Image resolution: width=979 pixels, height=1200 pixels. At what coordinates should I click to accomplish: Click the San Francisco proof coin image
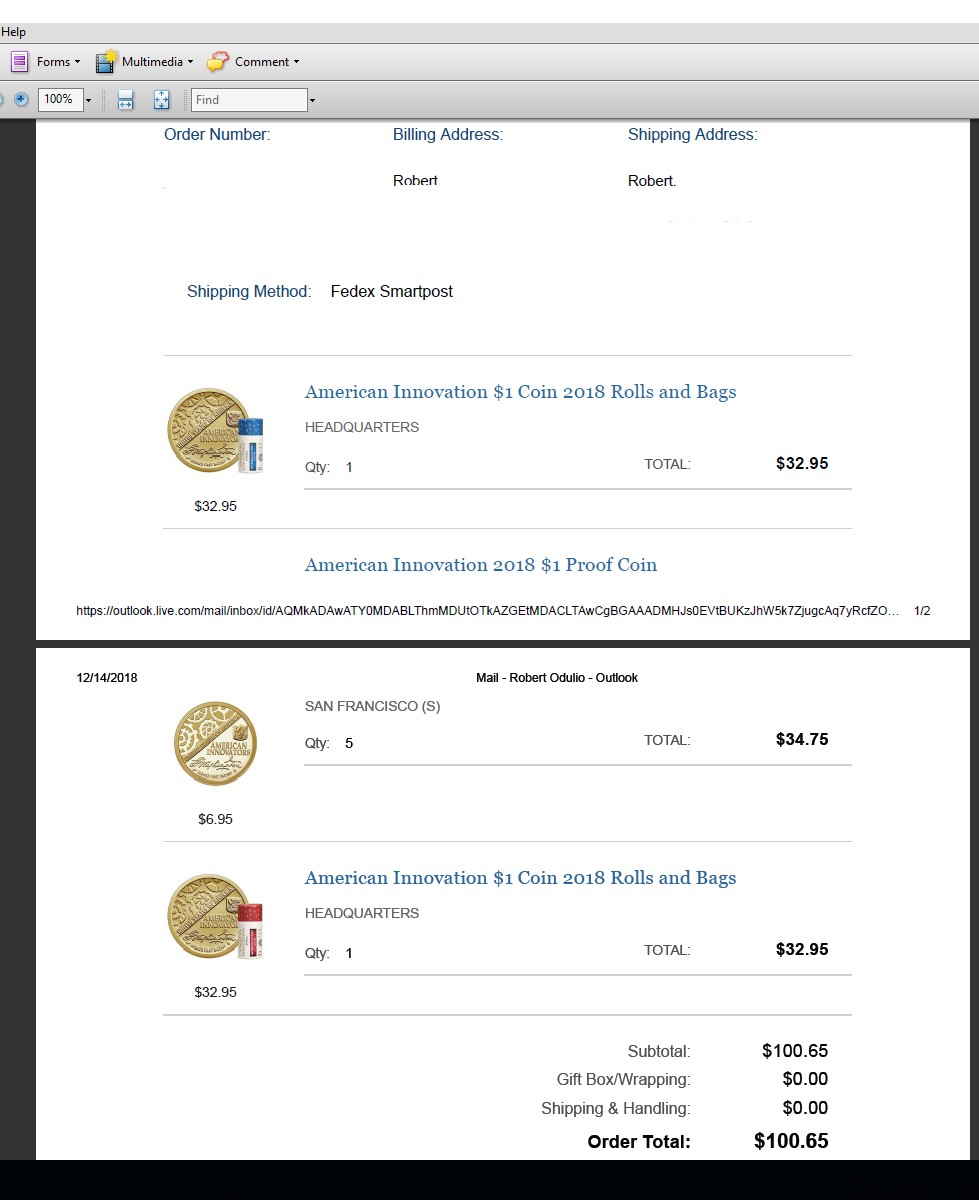click(x=215, y=743)
